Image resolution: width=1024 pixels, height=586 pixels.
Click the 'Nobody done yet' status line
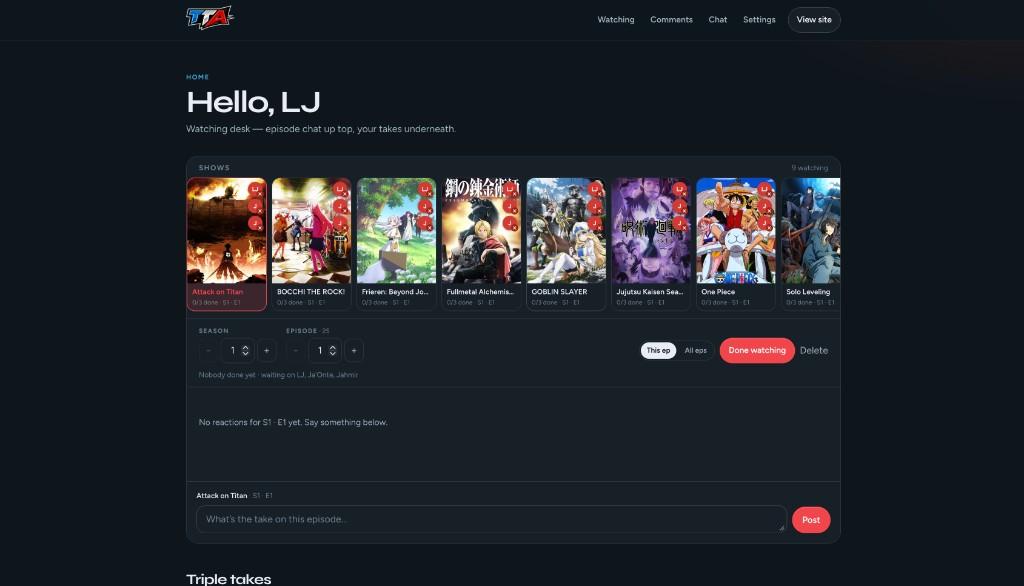coord(278,375)
